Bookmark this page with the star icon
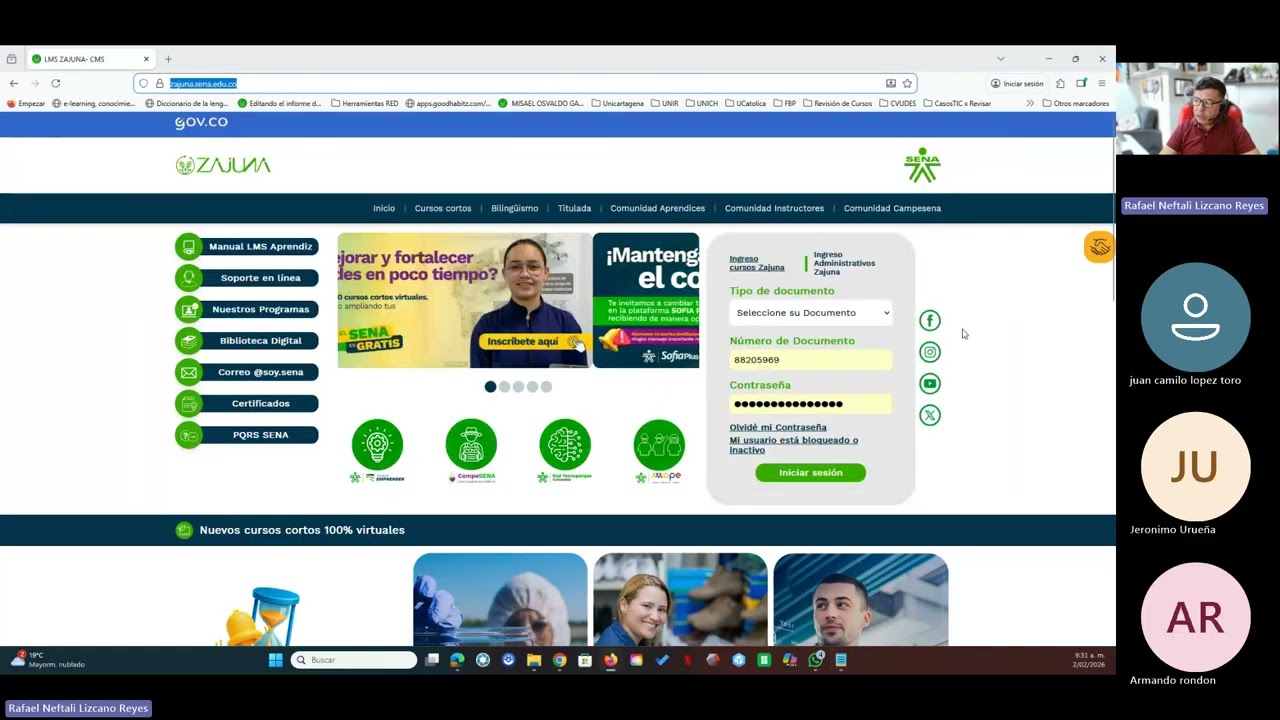Screen dimensions: 1280x720 pyautogui.click(x=907, y=83)
